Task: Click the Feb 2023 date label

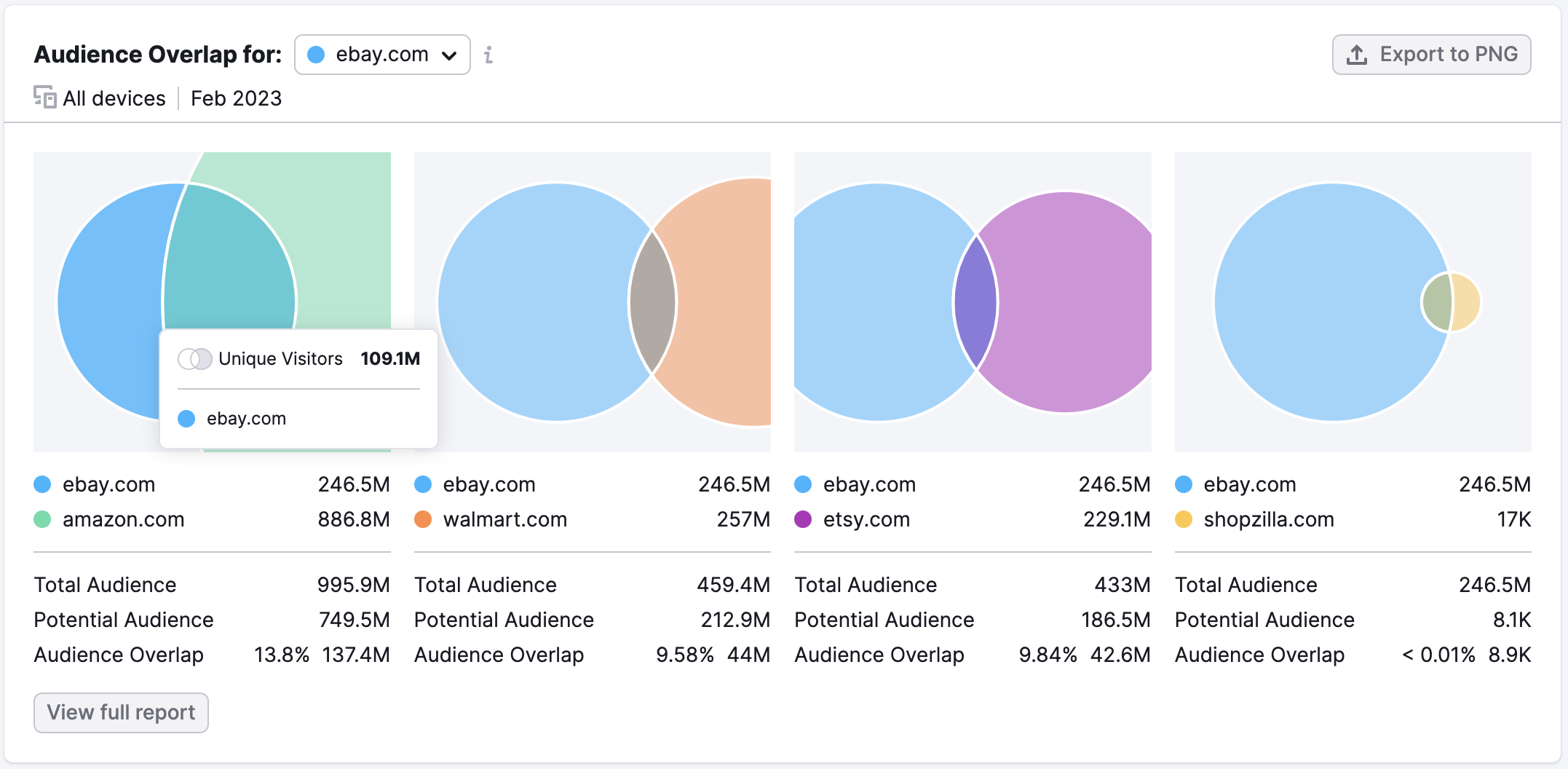Action: pyautogui.click(x=236, y=98)
